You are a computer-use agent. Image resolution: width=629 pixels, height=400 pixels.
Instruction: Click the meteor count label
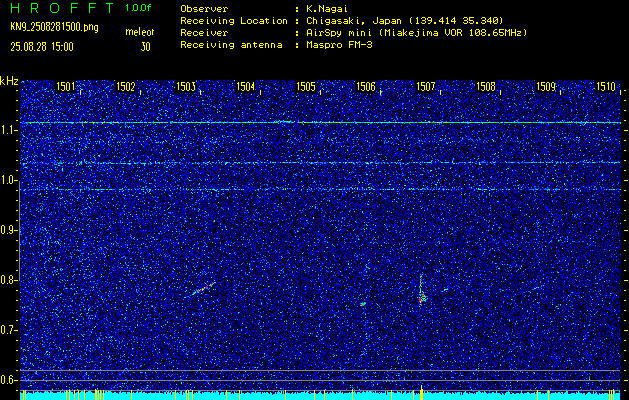[x=140, y=32]
